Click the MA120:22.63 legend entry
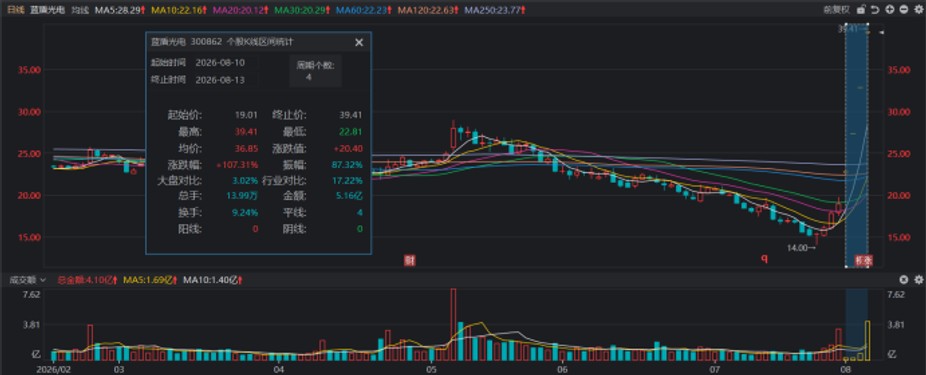Viewport: 926px width, 375px height. pyautogui.click(x=428, y=10)
